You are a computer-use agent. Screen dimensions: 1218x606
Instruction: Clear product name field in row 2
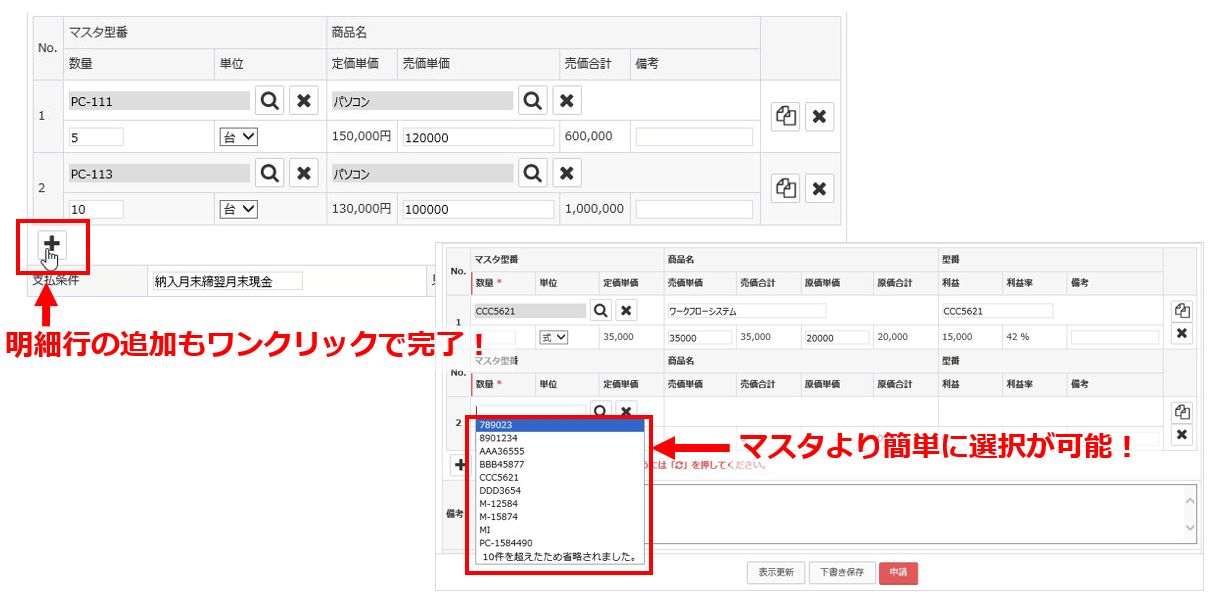566,174
